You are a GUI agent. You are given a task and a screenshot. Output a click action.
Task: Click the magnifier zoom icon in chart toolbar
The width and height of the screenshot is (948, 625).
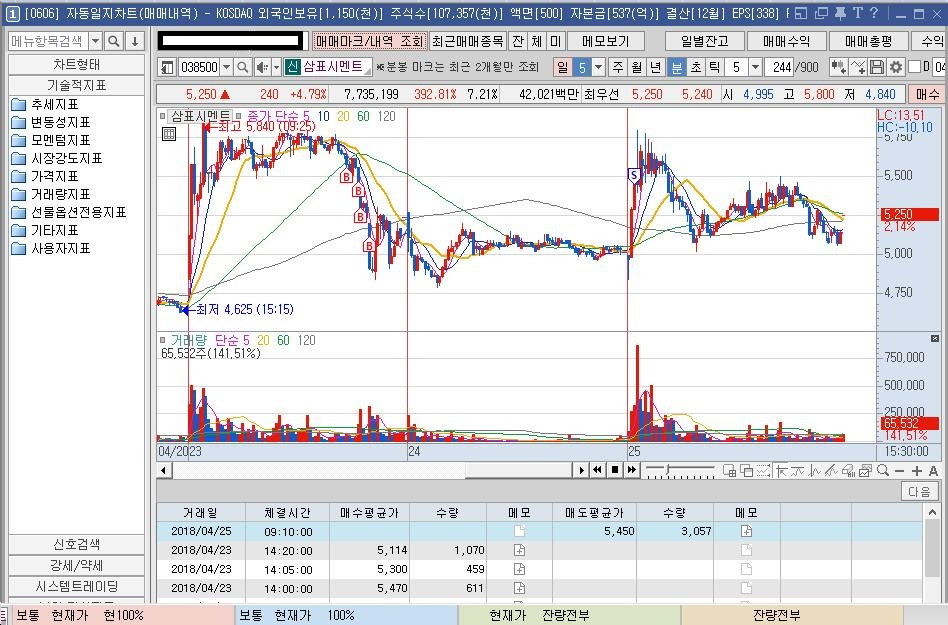[x=883, y=470]
